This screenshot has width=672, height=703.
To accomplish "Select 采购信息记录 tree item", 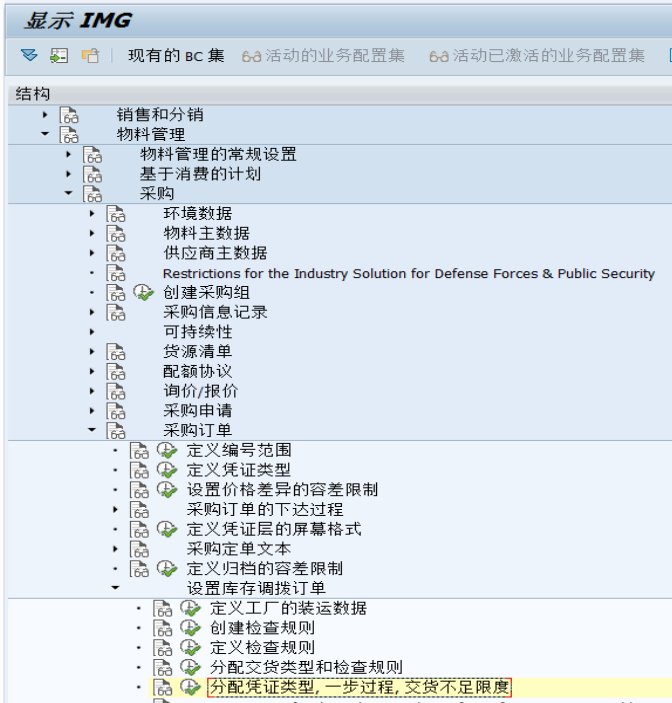I will [x=215, y=312].
